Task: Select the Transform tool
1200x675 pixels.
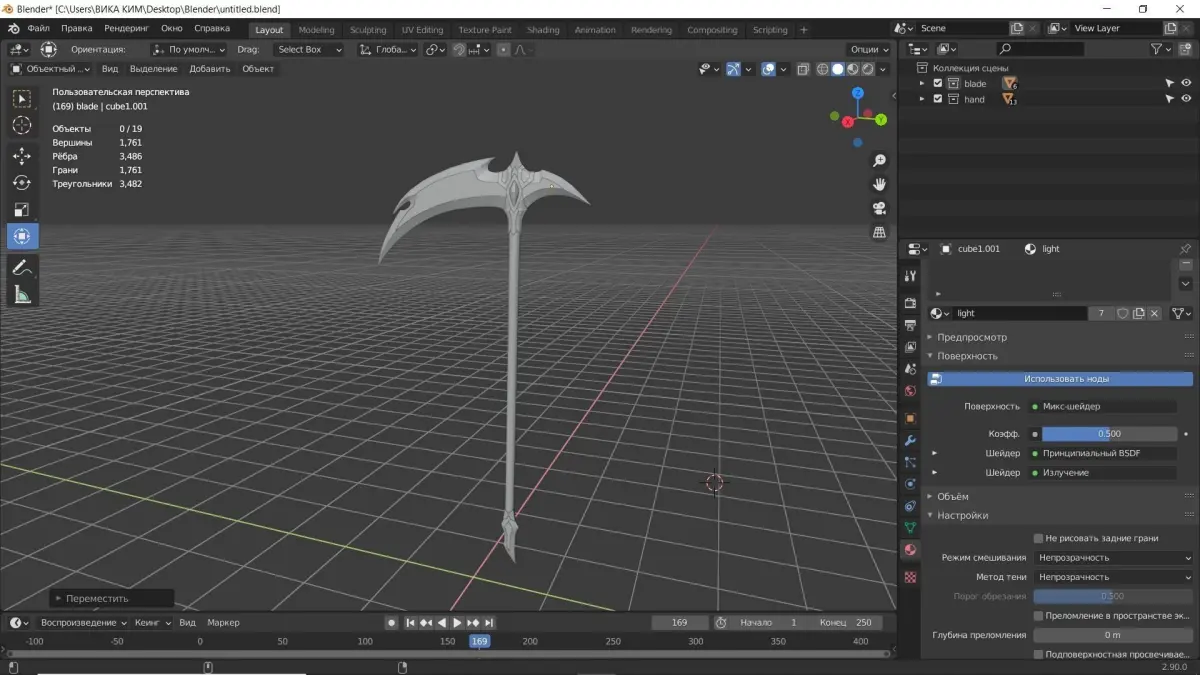Action: coord(22,237)
